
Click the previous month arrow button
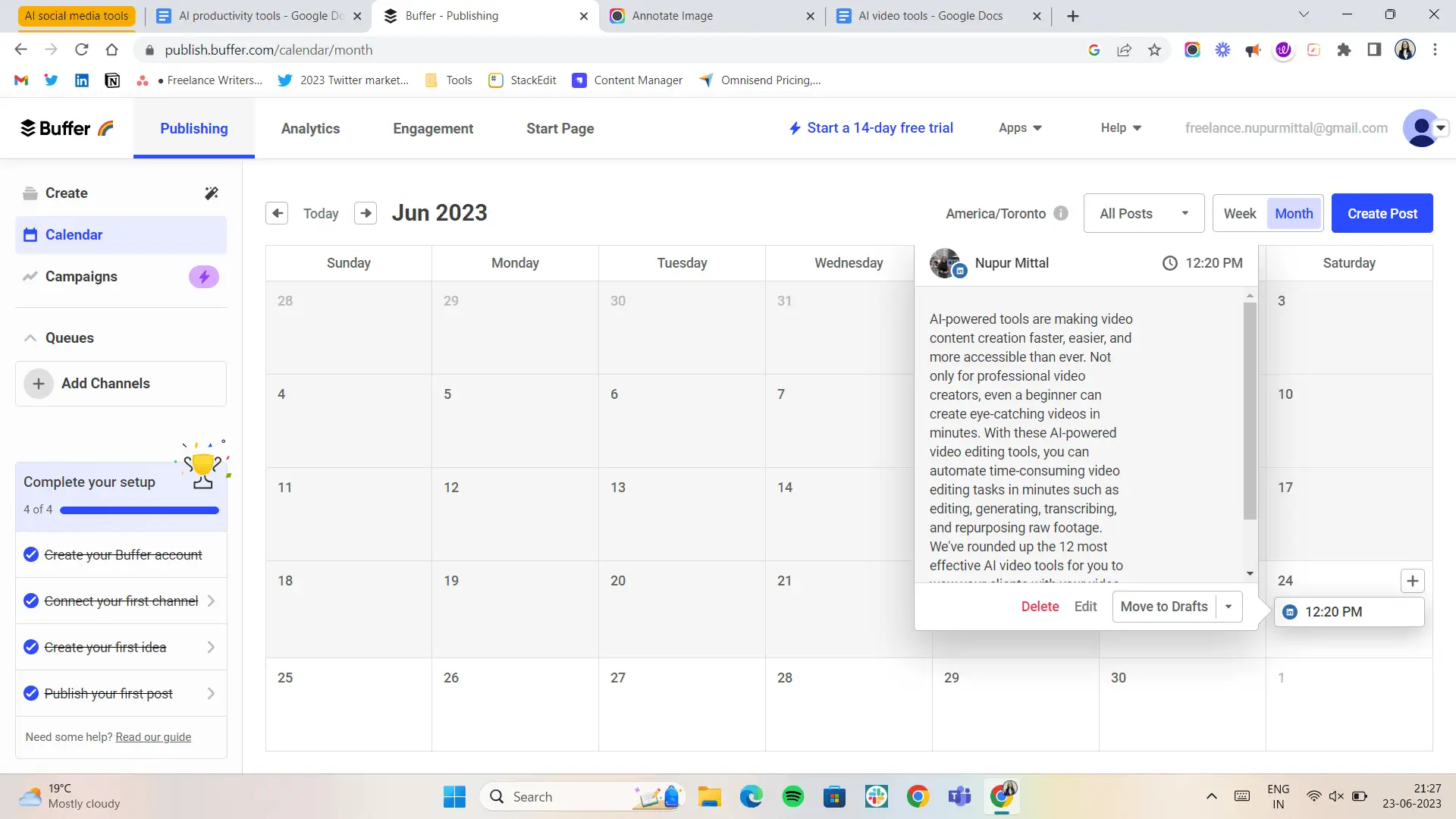click(x=277, y=213)
